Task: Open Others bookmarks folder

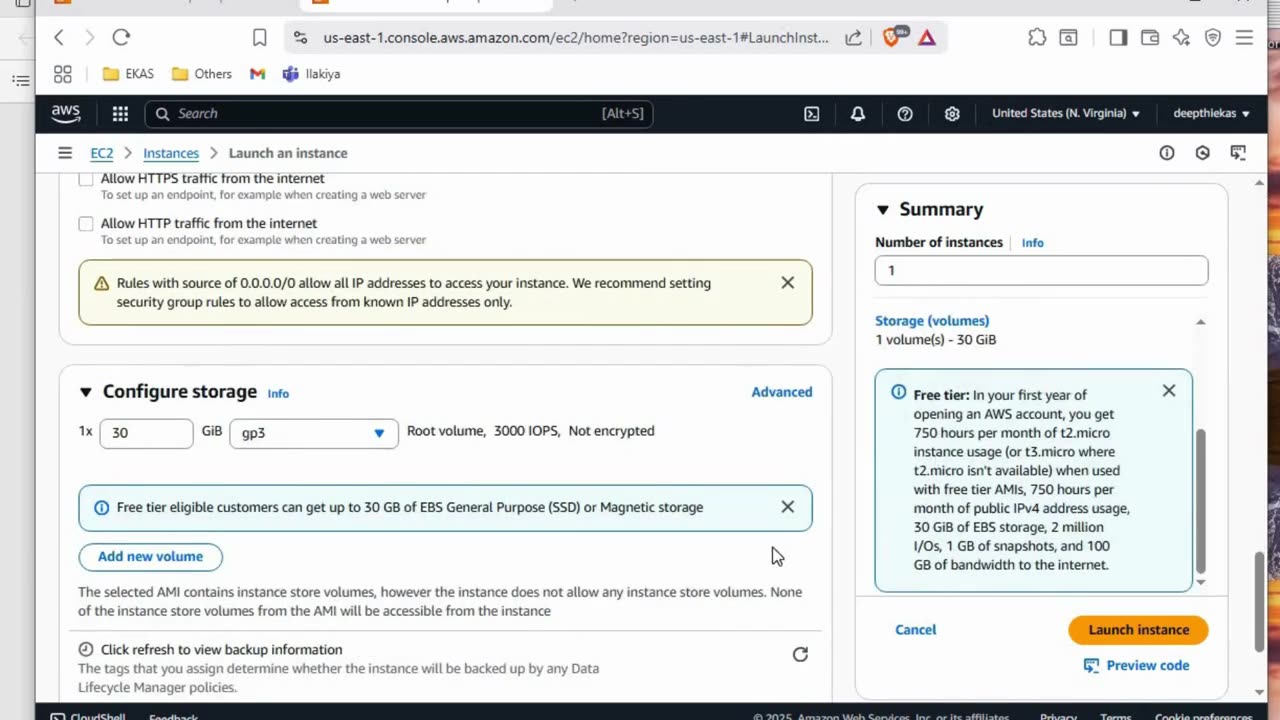Action: (202, 74)
